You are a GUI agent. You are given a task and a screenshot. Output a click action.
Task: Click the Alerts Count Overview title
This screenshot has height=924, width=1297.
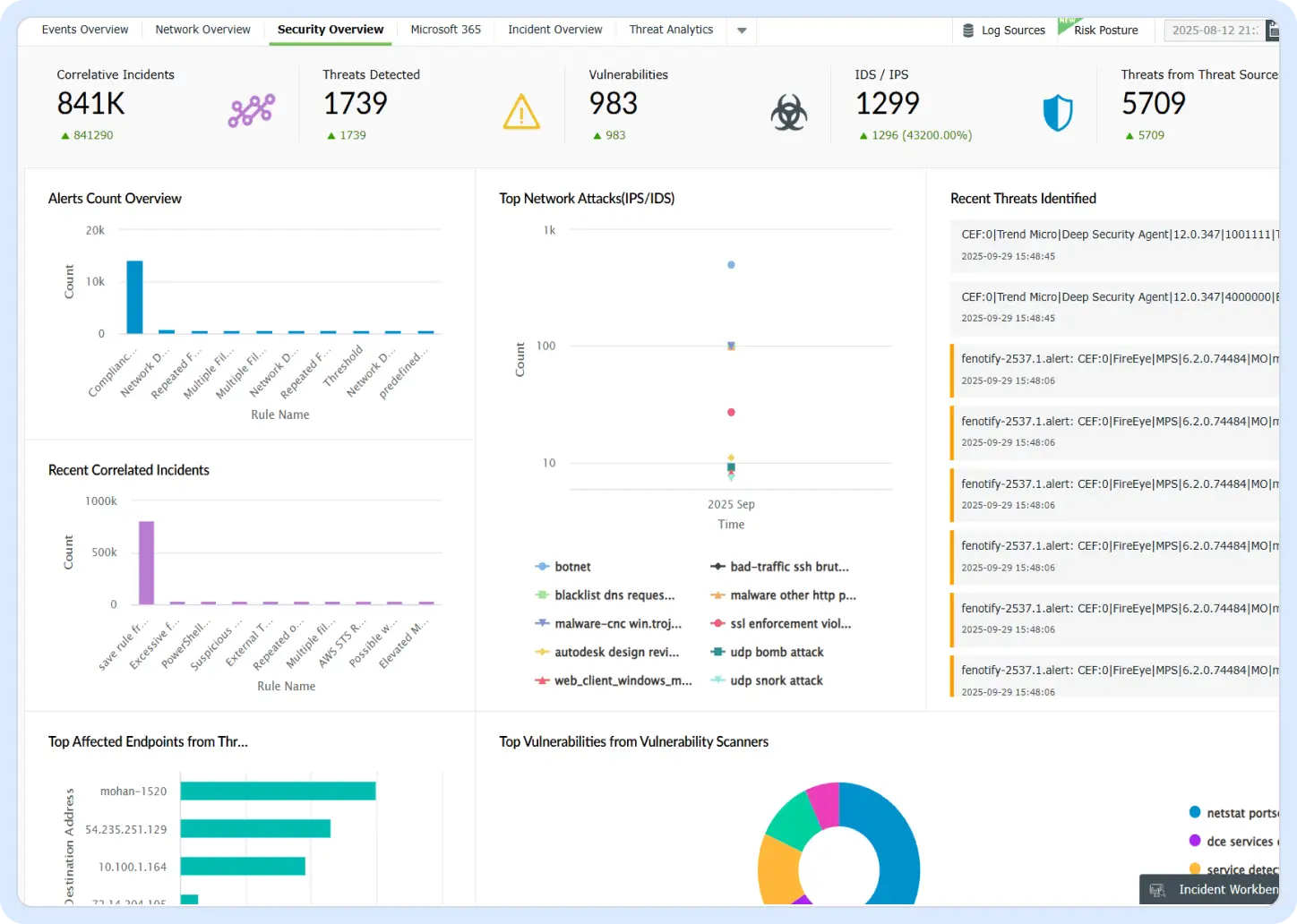click(115, 199)
